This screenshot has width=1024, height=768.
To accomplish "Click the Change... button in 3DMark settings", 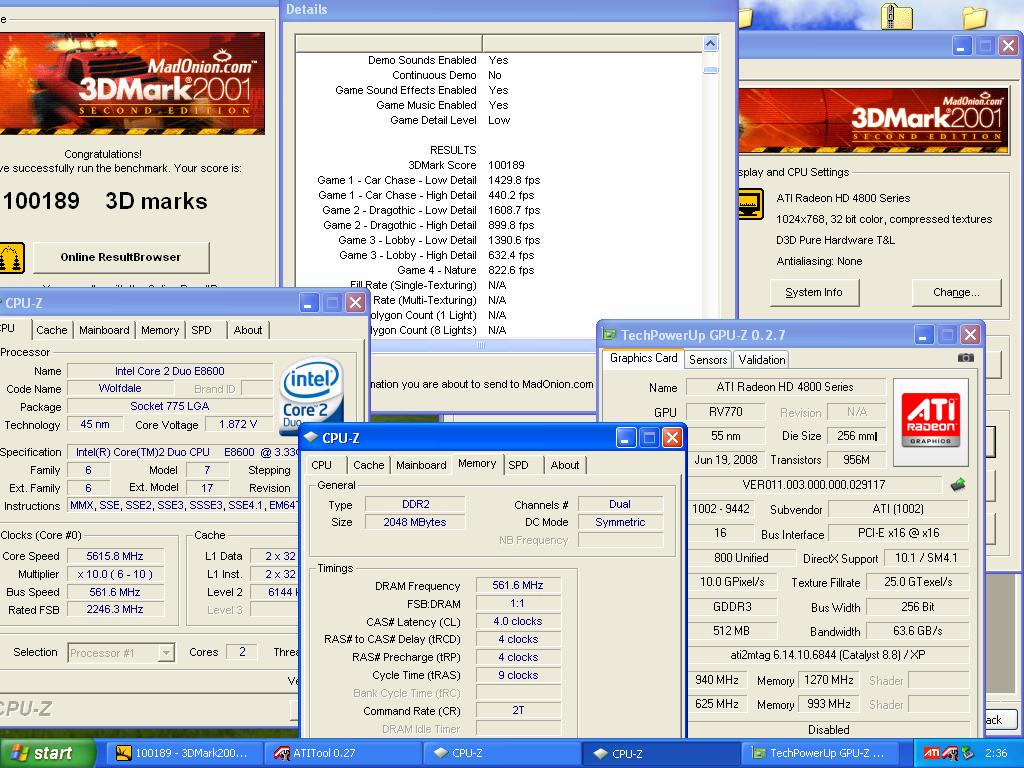I will click(956, 293).
